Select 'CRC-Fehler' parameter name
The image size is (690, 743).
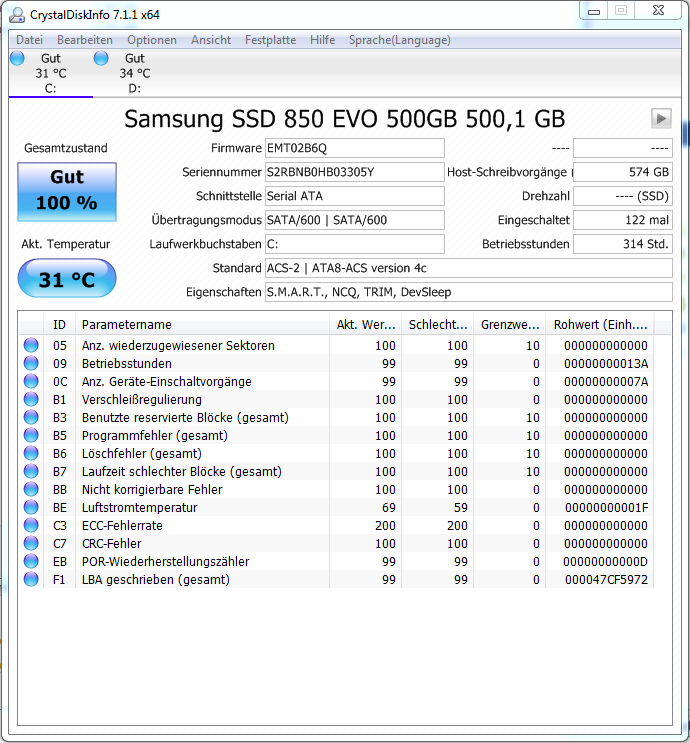tap(111, 544)
